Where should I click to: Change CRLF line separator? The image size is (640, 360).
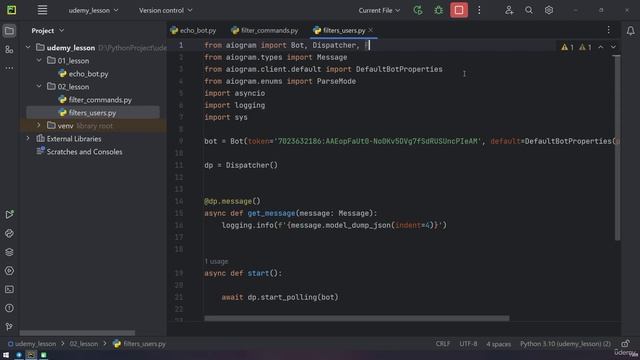[443, 344]
